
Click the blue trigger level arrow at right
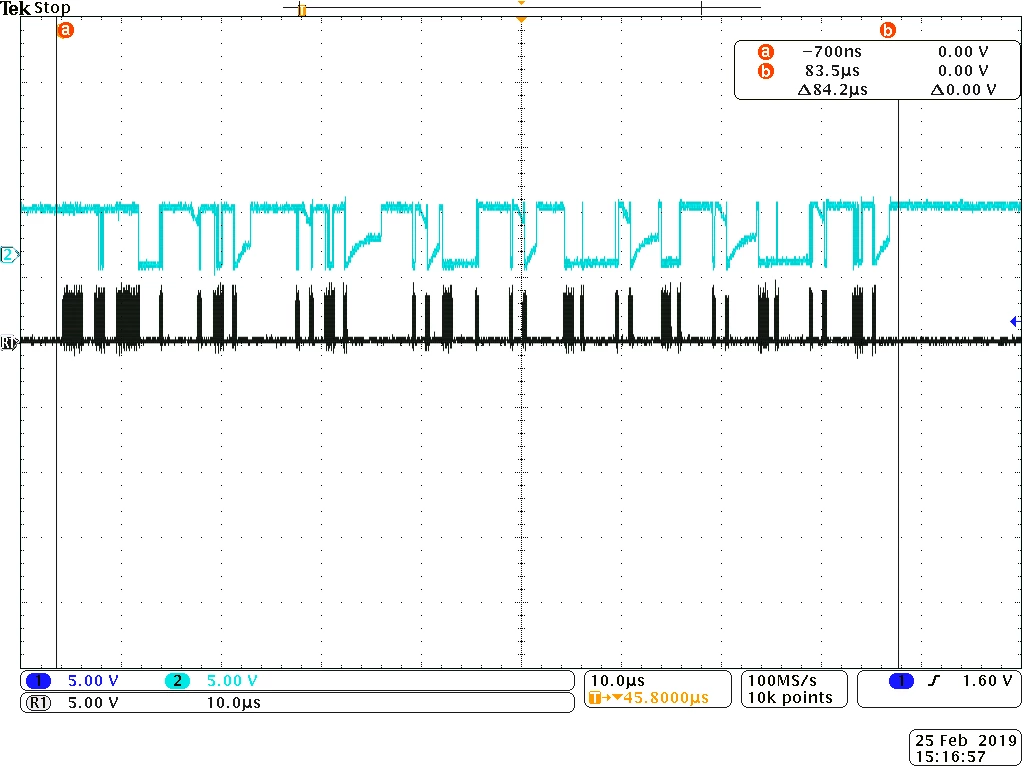click(x=1015, y=321)
